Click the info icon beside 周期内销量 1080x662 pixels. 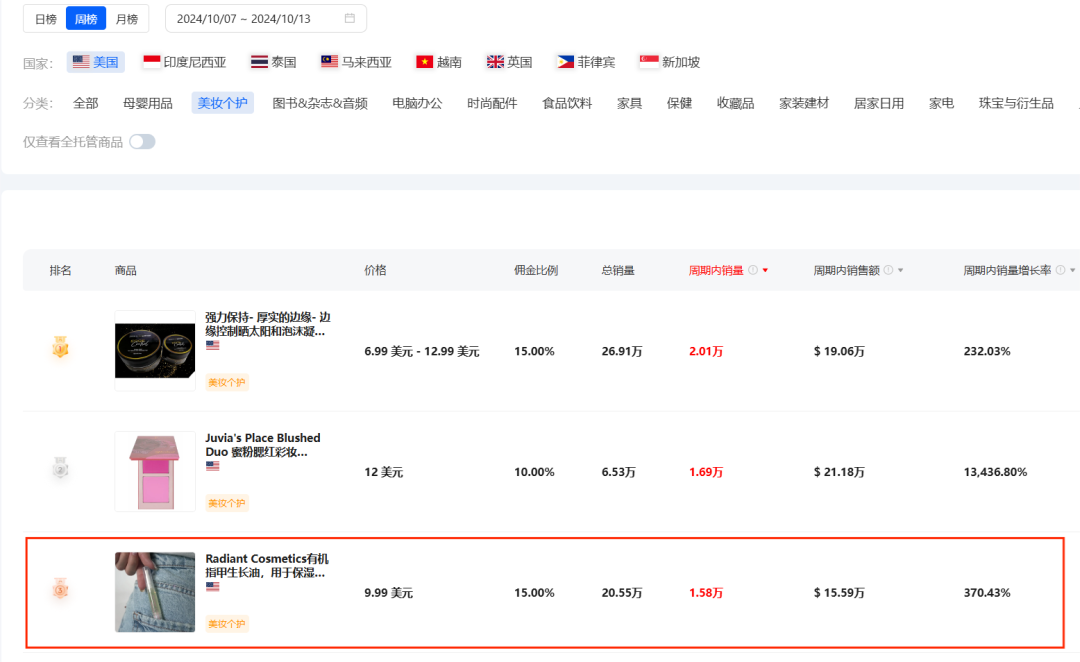coord(752,271)
